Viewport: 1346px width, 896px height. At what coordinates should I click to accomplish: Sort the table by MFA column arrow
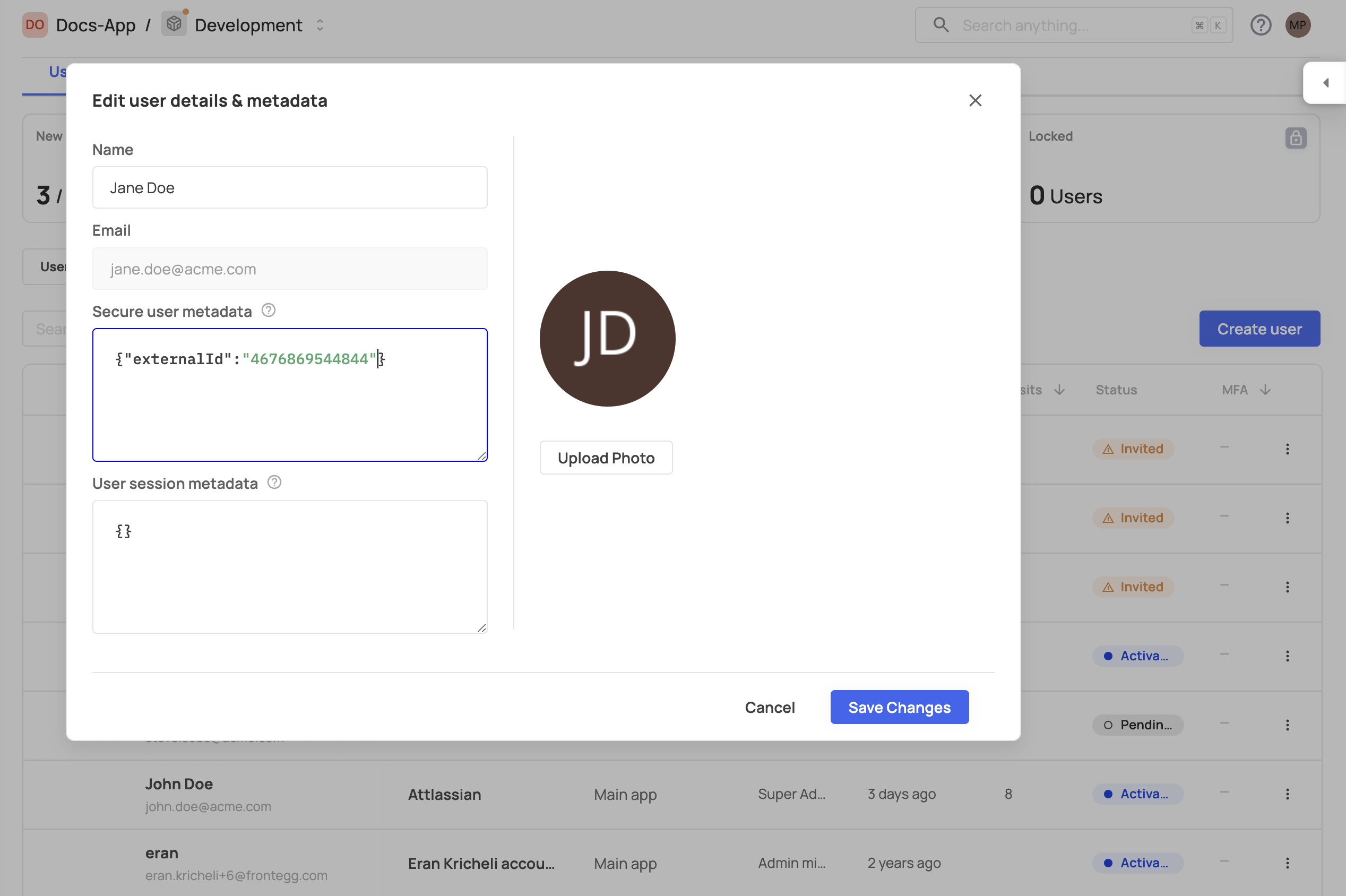pos(1265,390)
